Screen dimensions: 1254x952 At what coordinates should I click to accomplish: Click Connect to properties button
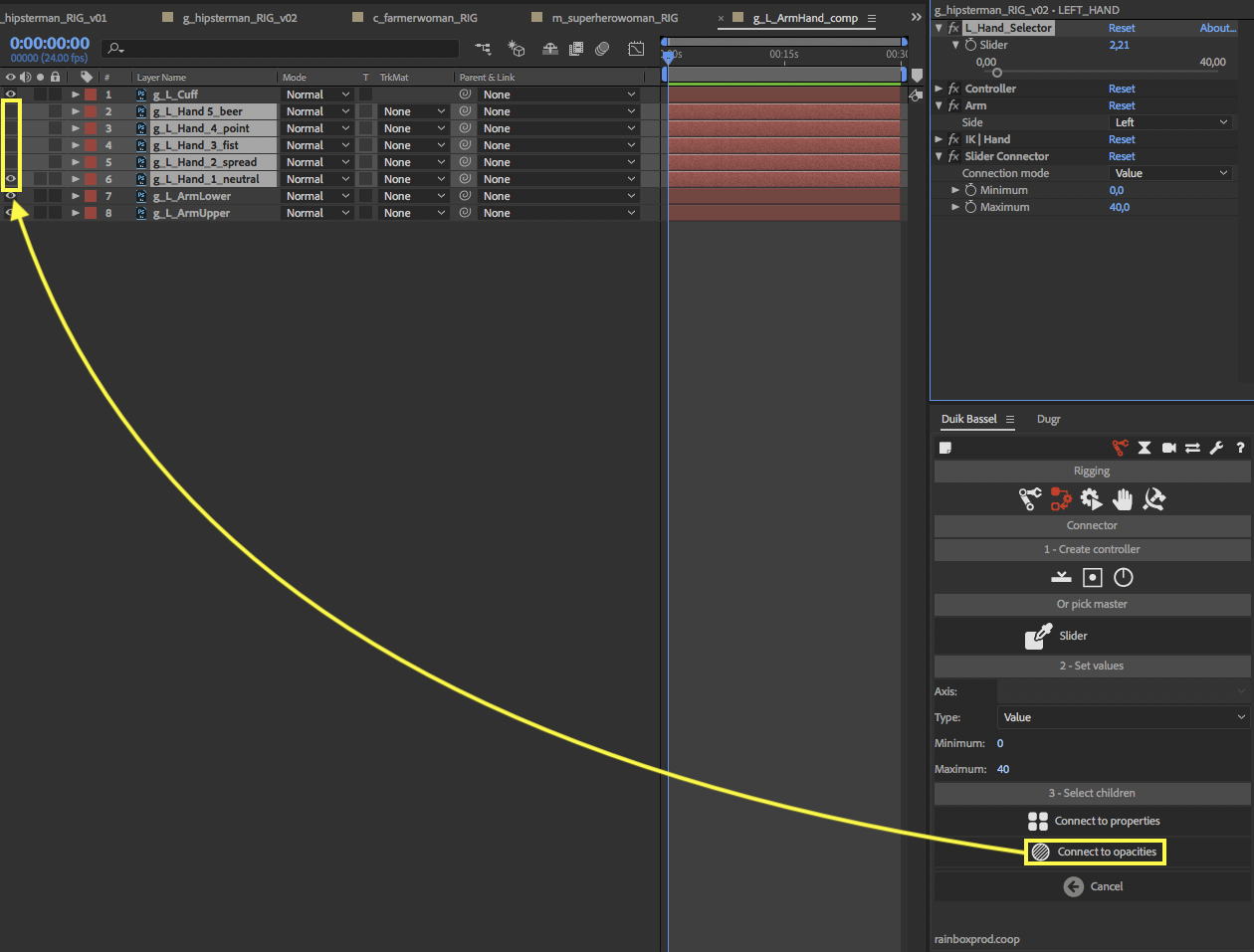tap(1094, 821)
